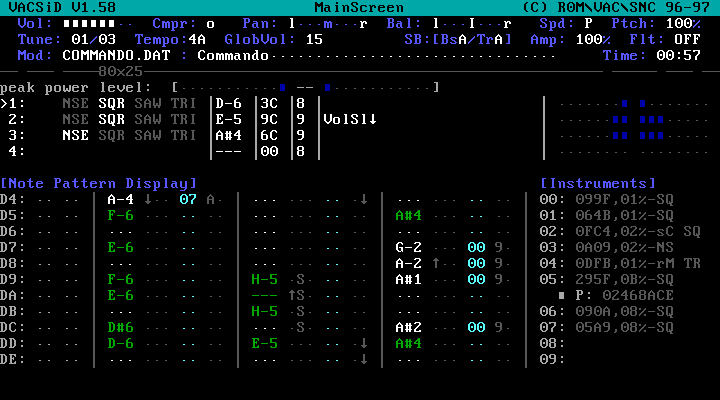Select NSE waveform on voice 1

click(x=75, y=103)
